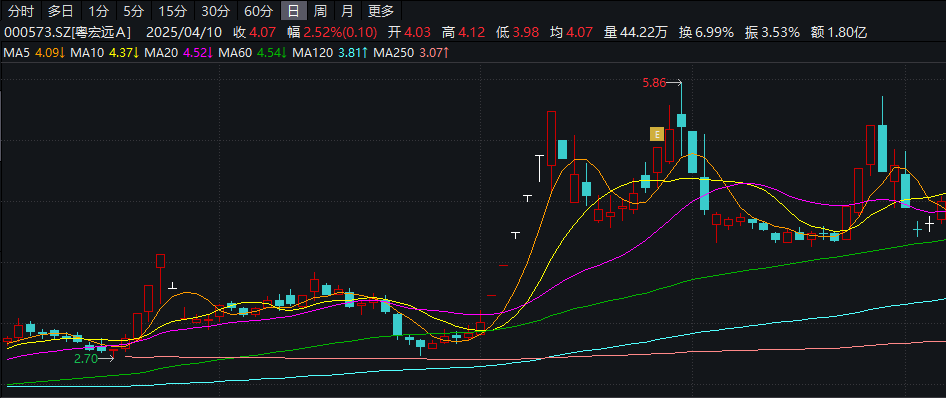The image size is (946, 398).
Task: Switch to the 分时 intraday tab
Action: coord(21,11)
